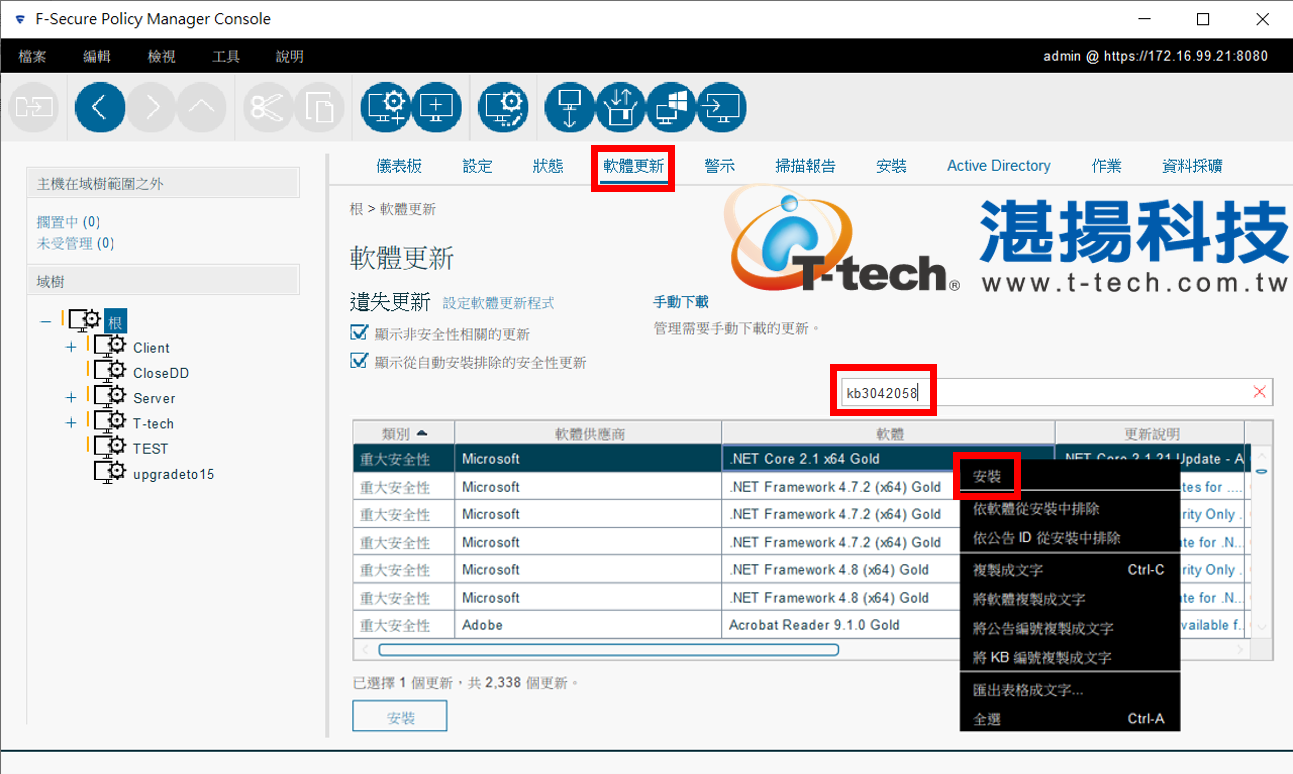
Task: Open the 說明 menu
Action: pos(290,56)
